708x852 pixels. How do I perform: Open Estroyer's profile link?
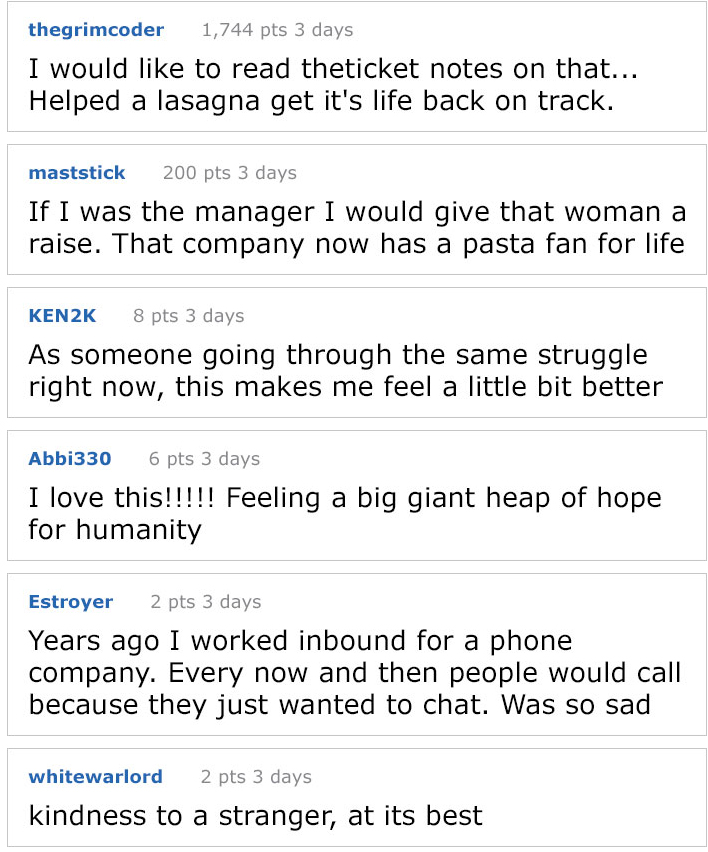point(71,602)
